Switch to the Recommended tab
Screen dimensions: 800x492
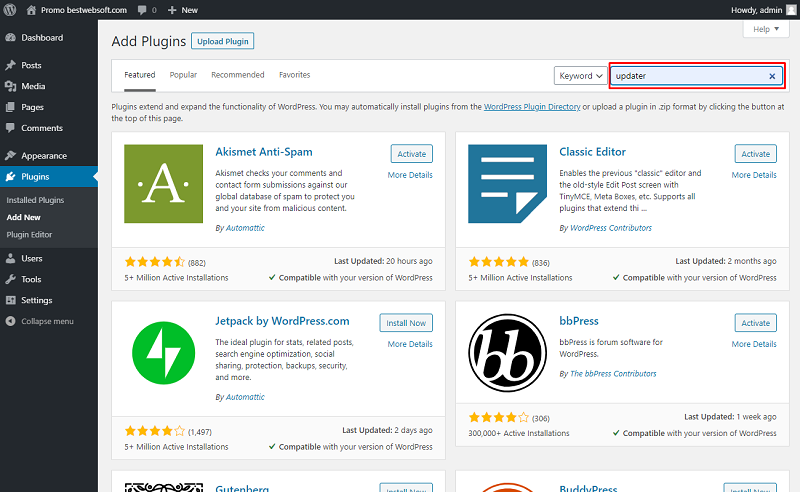(238, 75)
